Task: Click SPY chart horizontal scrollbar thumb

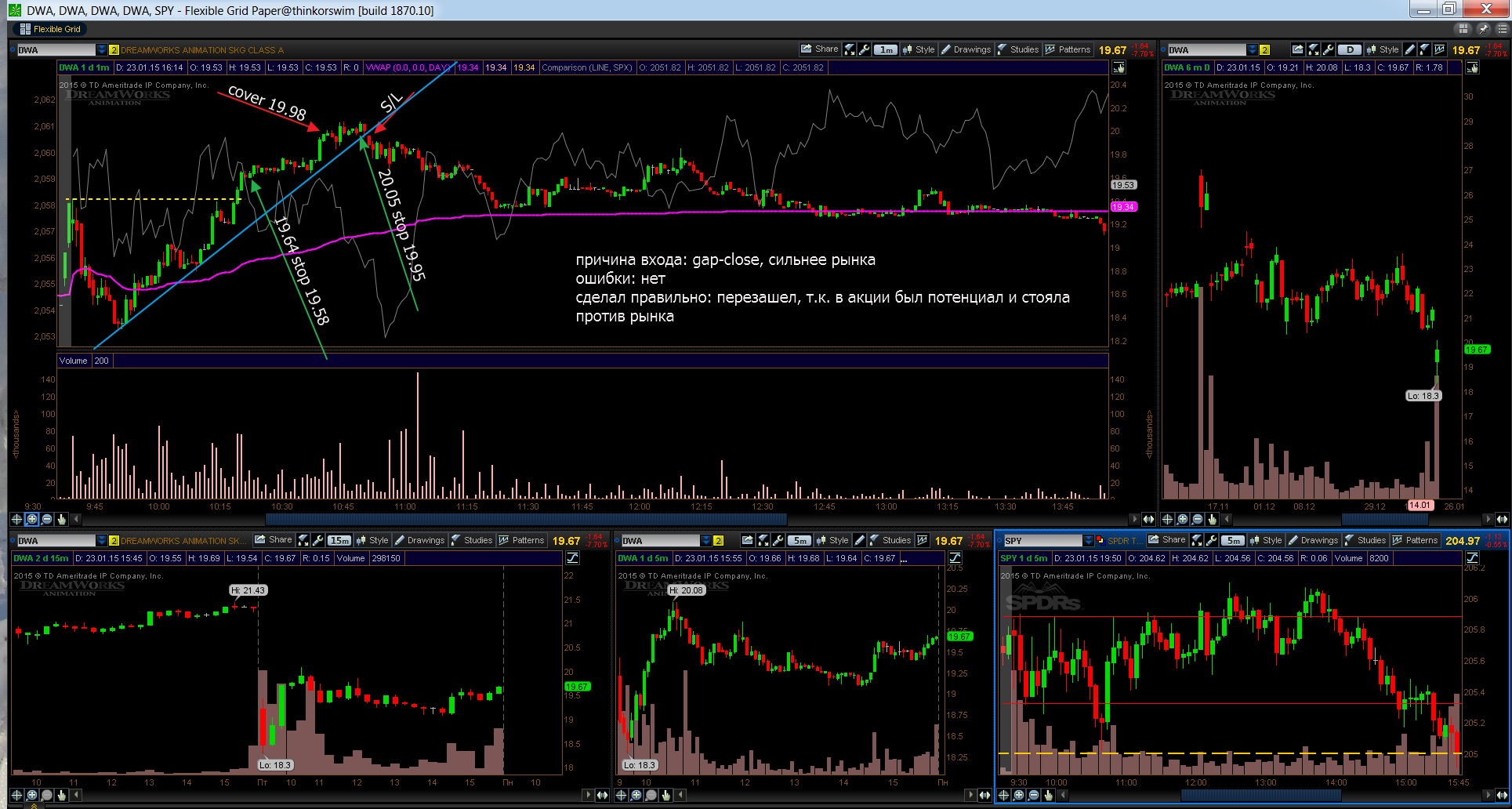Action: pyautogui.click(x=1260, y=795)
